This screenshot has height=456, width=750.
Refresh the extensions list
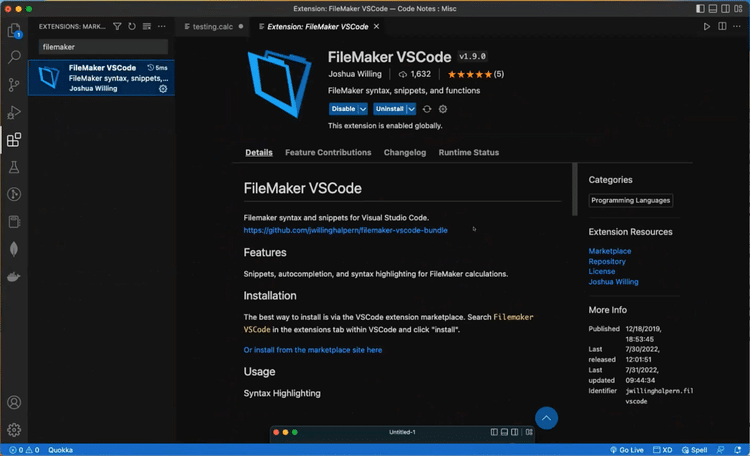click(x=132, y=26)
